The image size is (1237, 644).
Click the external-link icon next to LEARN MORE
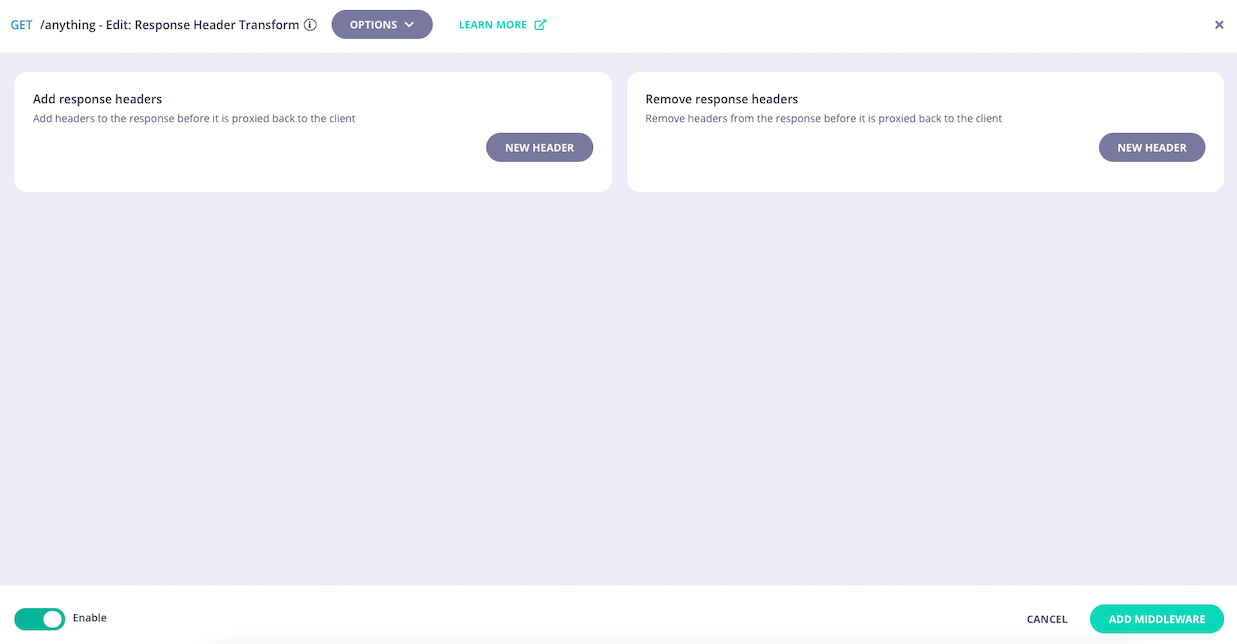[541, 24]
